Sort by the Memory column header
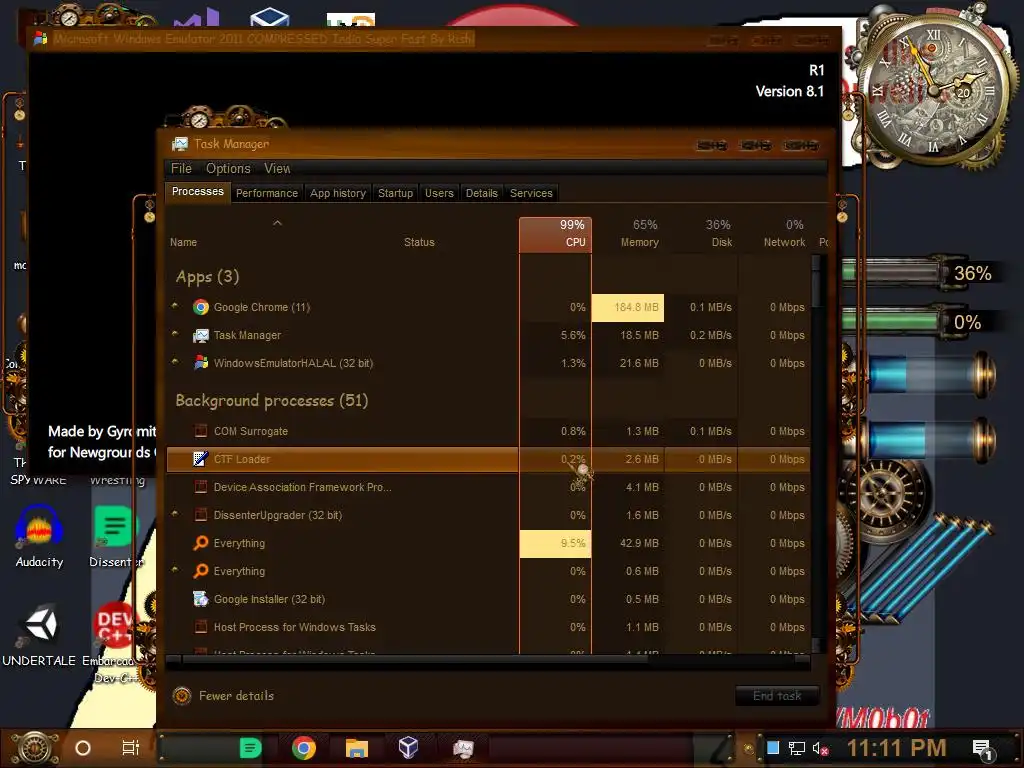 click(x=629, y=234)
